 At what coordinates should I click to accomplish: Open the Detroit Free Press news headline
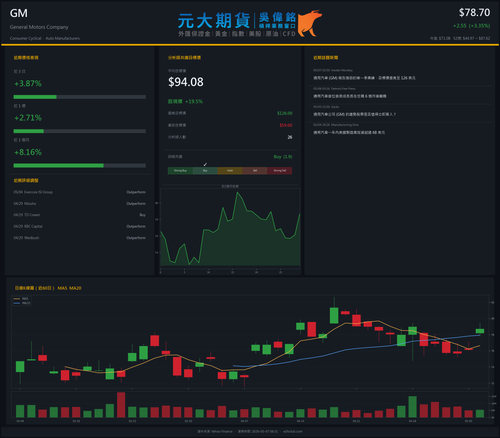click(x=350, y=96)
